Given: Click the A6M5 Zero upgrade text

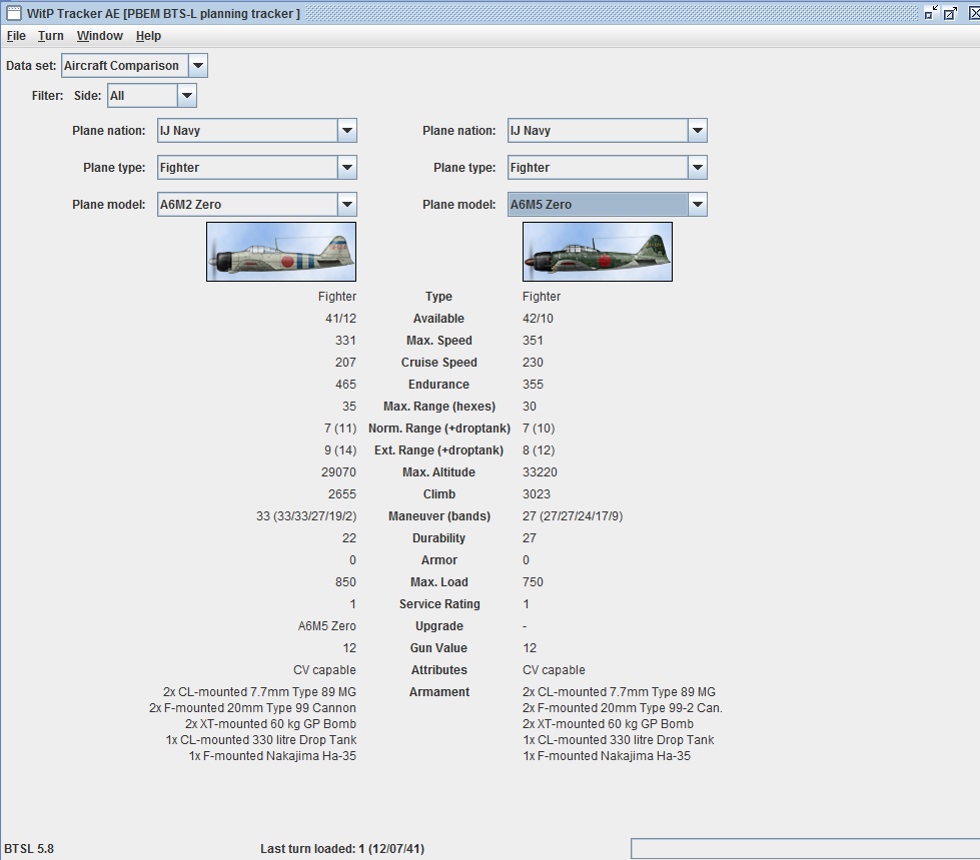Looking at the screenshot, I should pyautogui.click(x=327, y=626).
